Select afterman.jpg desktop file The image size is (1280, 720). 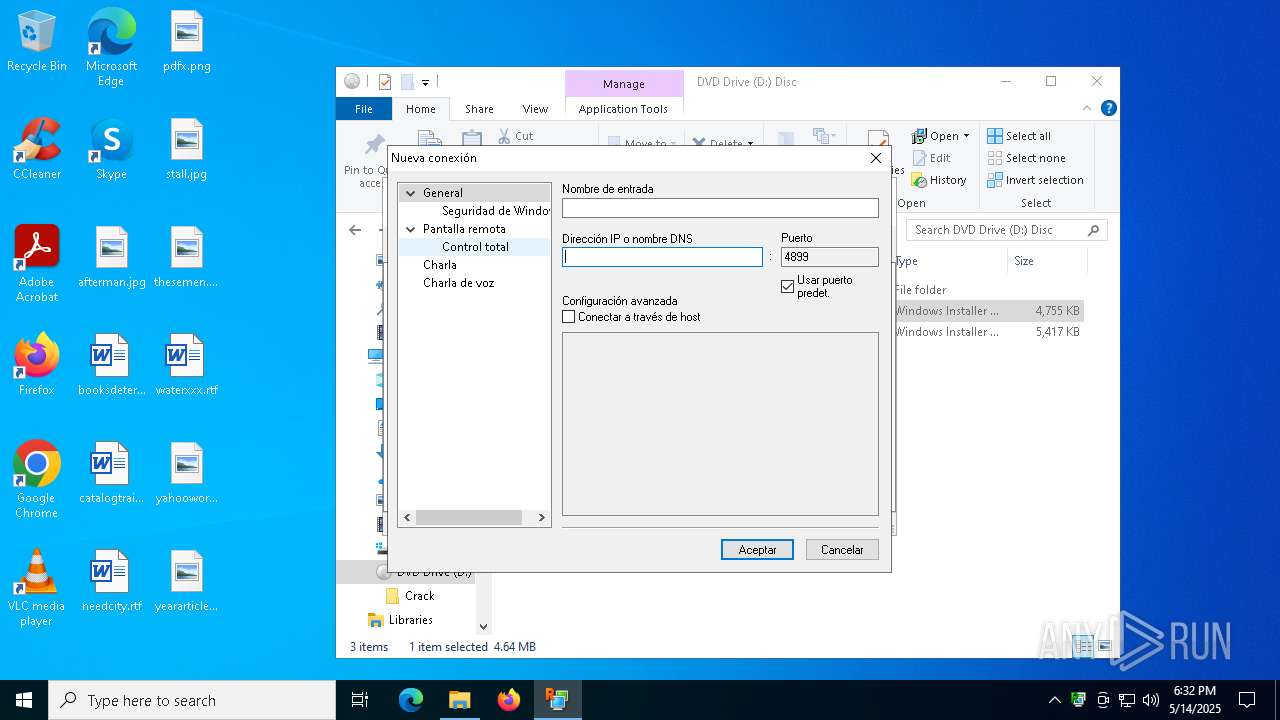(x=111, y=258)
